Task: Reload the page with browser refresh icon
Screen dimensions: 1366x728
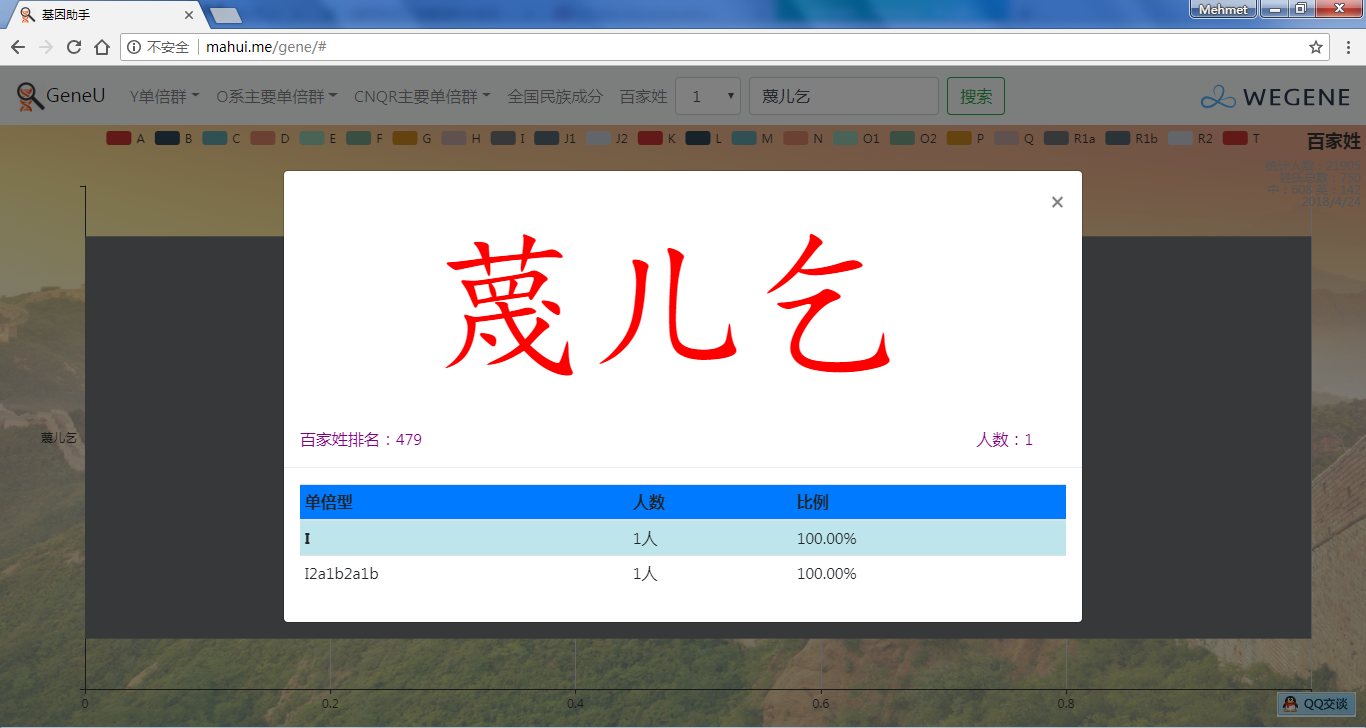Action: [74, 47]
